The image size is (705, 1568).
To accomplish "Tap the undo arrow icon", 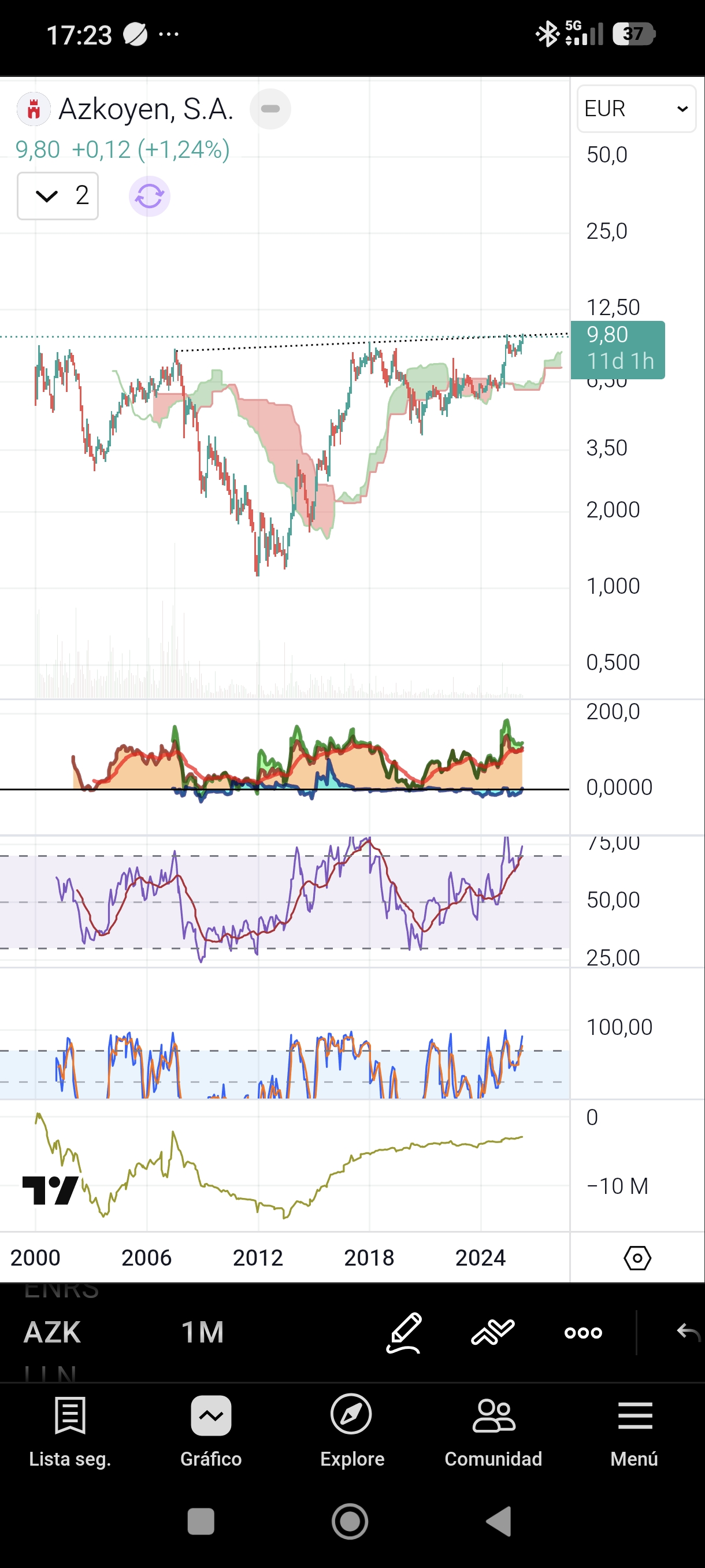I will pos(689,1333).
